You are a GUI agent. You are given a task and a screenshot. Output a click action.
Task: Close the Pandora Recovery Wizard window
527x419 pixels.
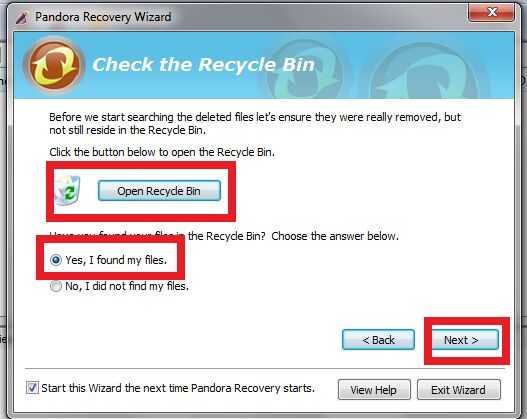click(x=491, y=12)
